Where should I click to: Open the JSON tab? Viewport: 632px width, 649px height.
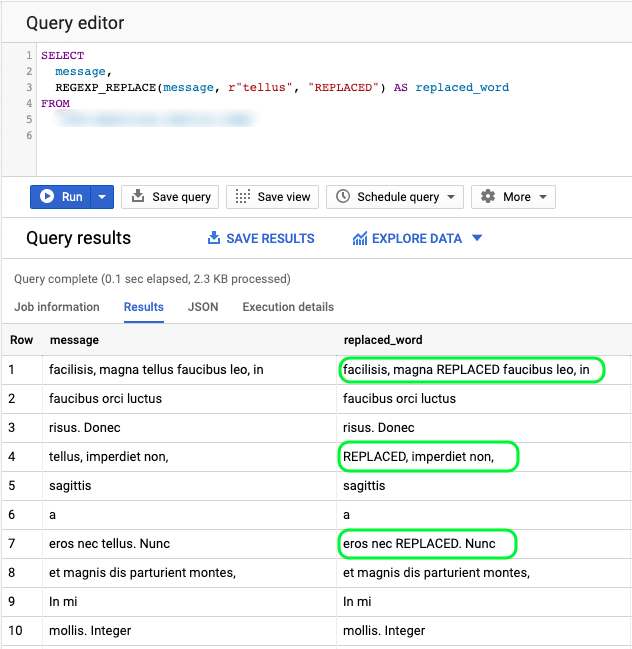click(x=203, y=307)
